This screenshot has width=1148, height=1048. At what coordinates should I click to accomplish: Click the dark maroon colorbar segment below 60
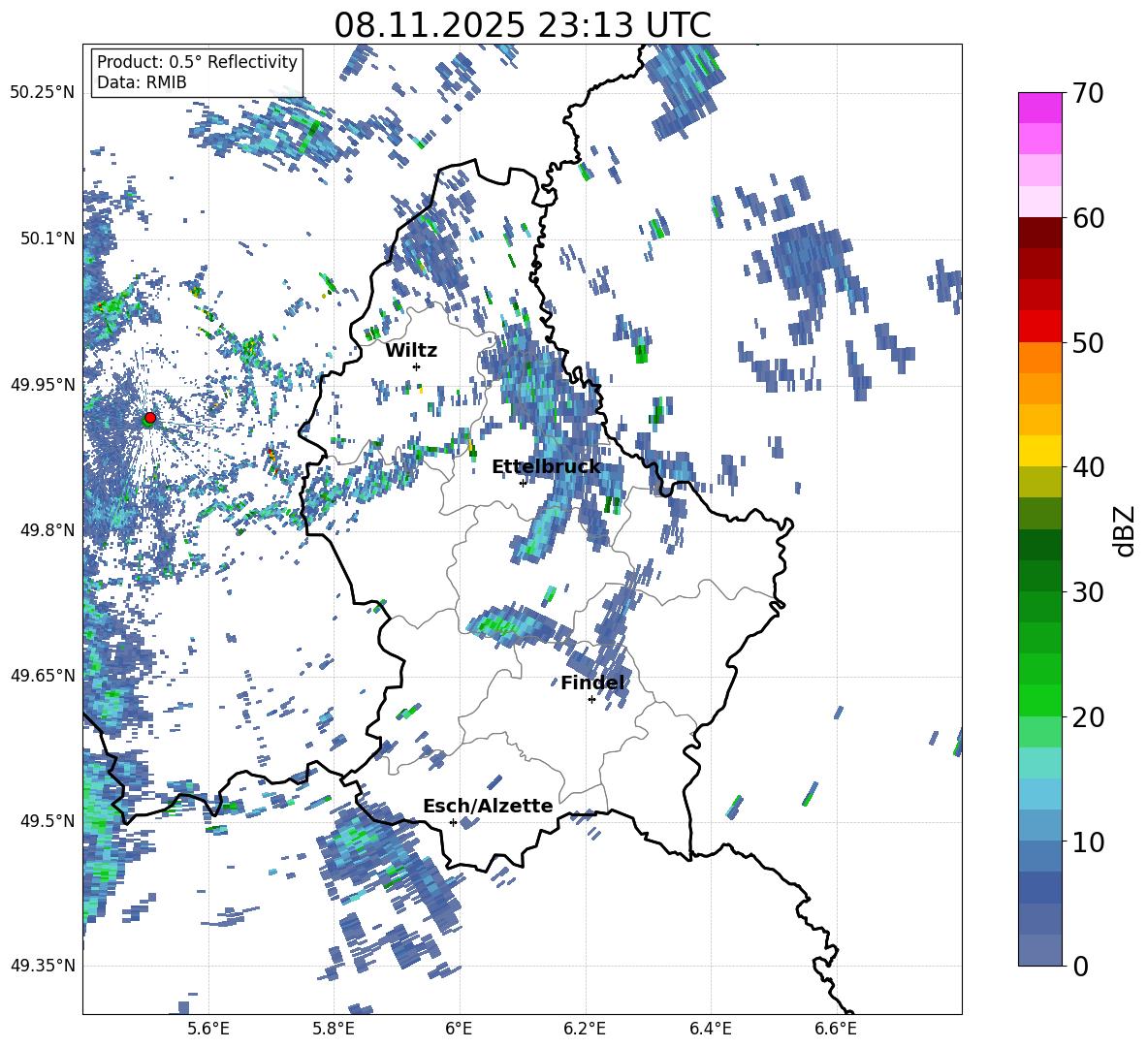click(x=1039, y=233)
